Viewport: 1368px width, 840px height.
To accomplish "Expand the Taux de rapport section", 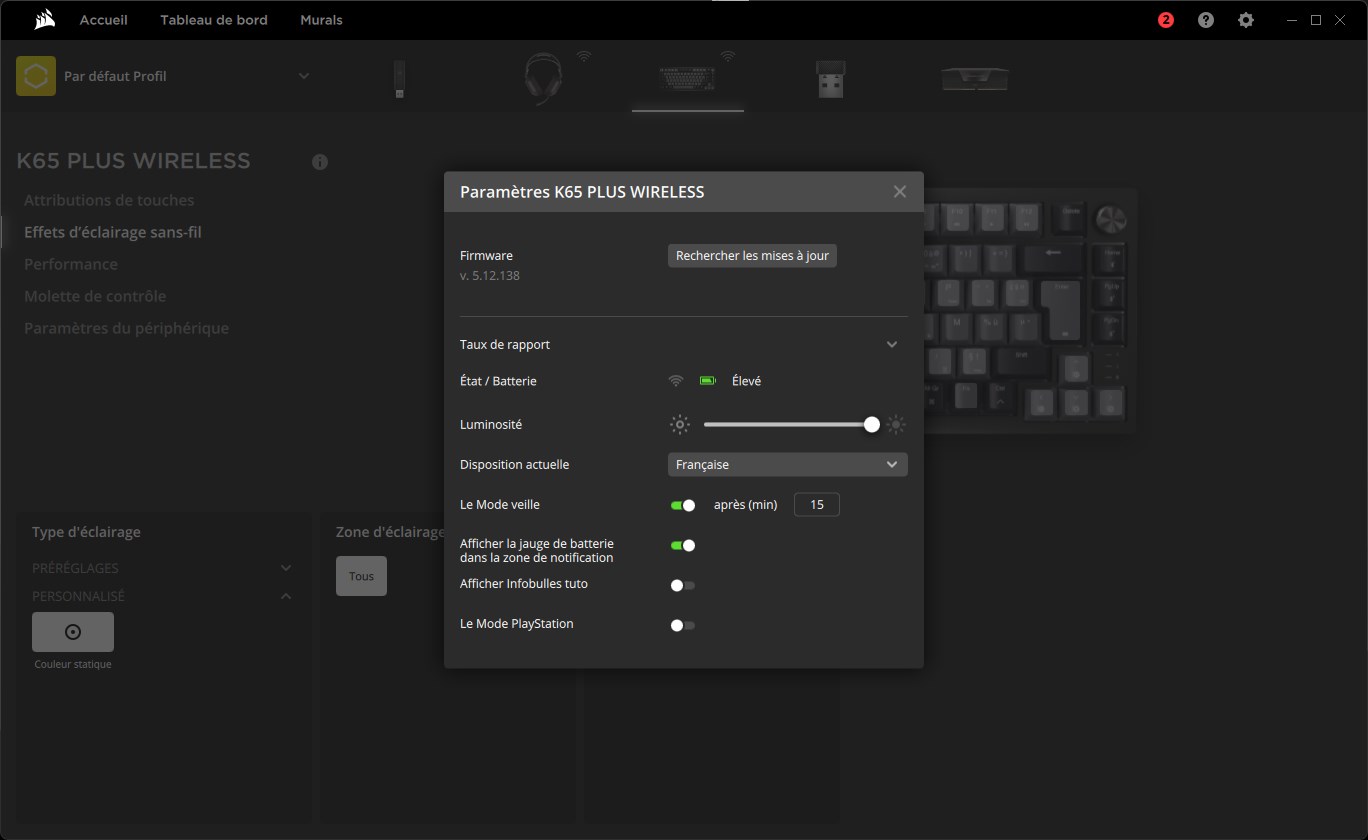I will 892,345.
